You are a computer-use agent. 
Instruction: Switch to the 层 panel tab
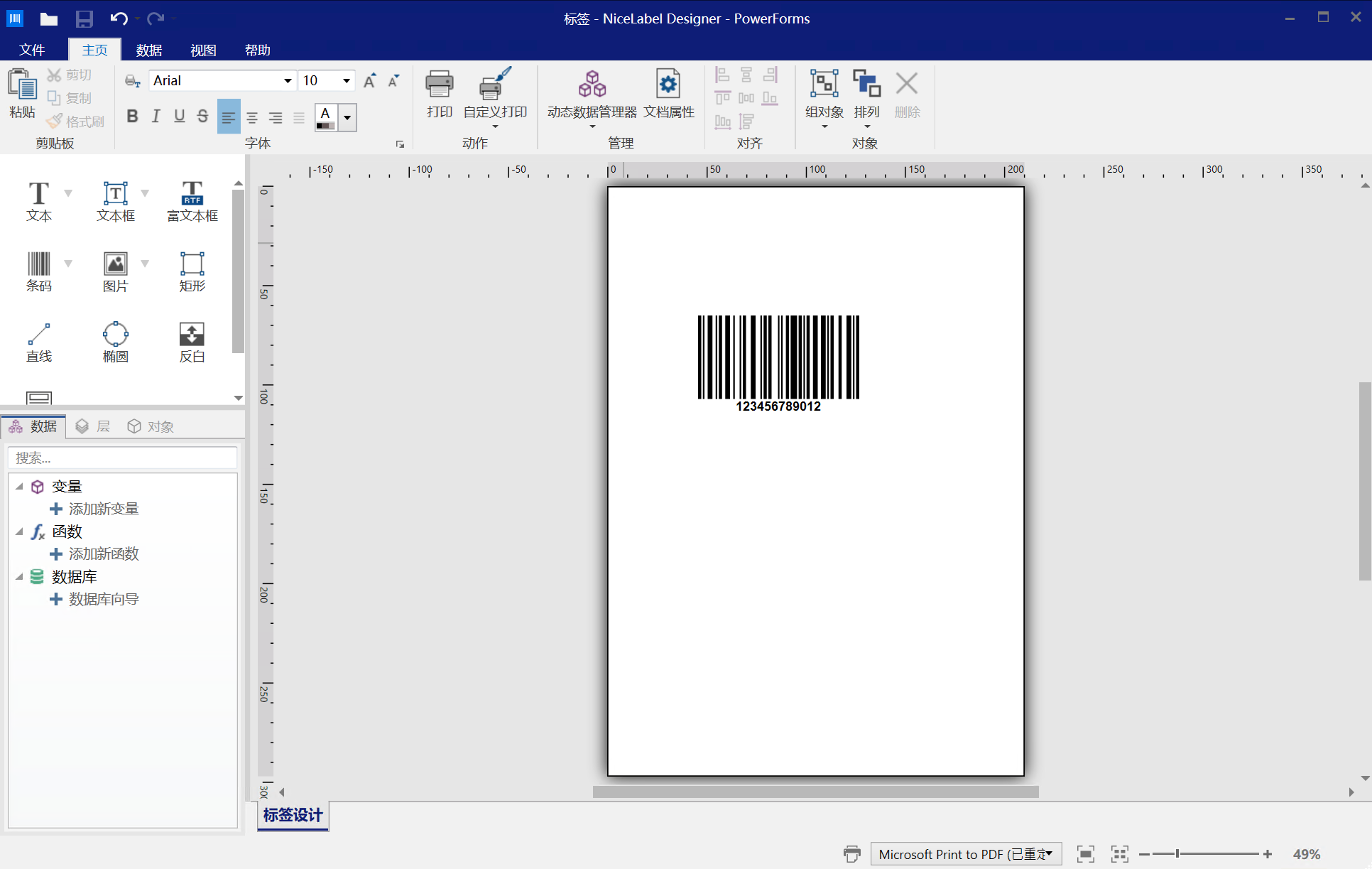point(93,426)
